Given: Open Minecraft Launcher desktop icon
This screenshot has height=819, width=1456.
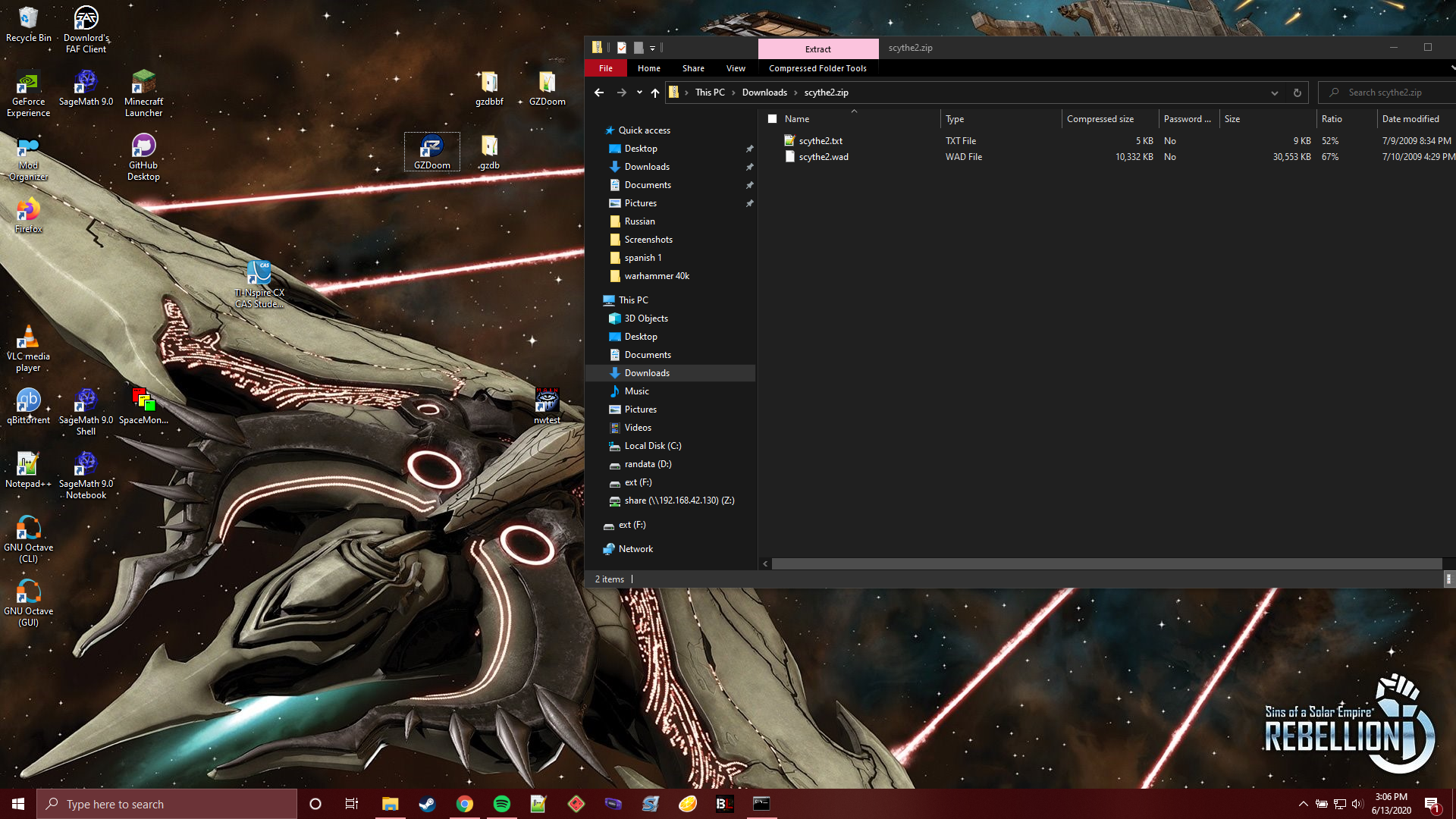Looking at the screenshot, I should point(143,94).
